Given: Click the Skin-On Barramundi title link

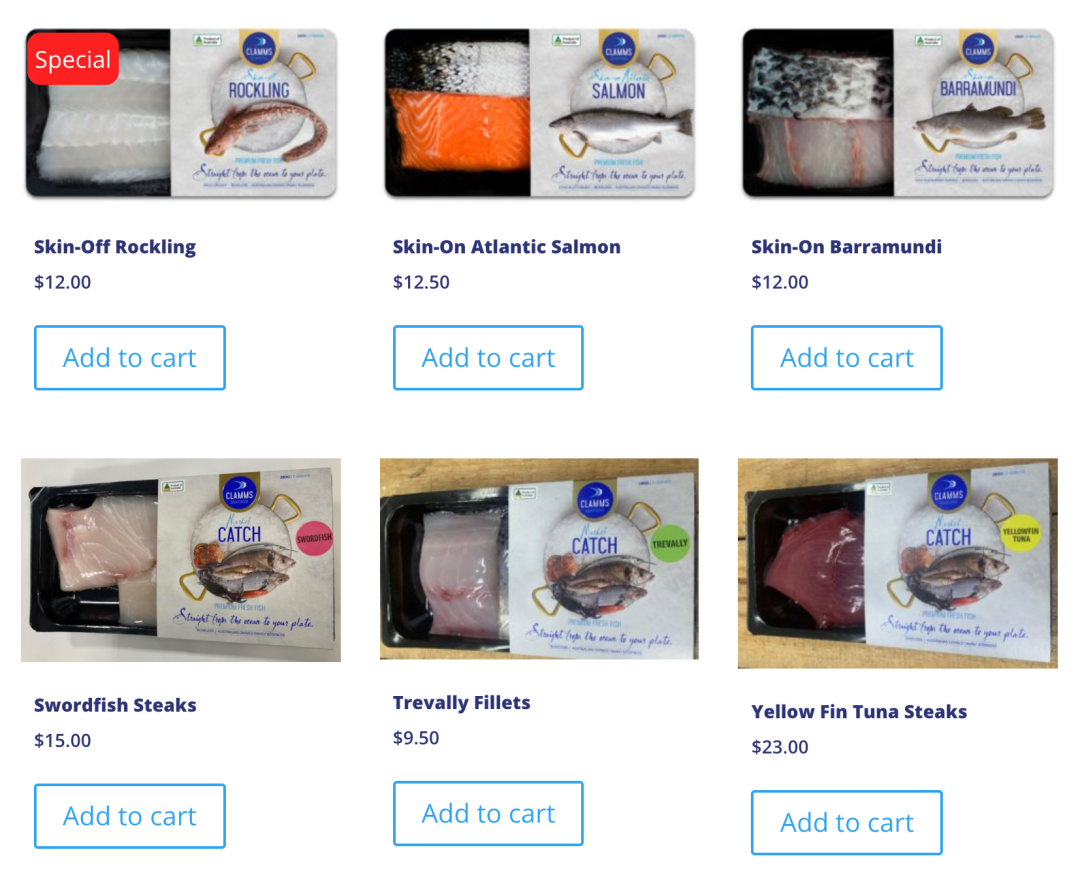Looking at the screenshot, I should tap(846, 246).
